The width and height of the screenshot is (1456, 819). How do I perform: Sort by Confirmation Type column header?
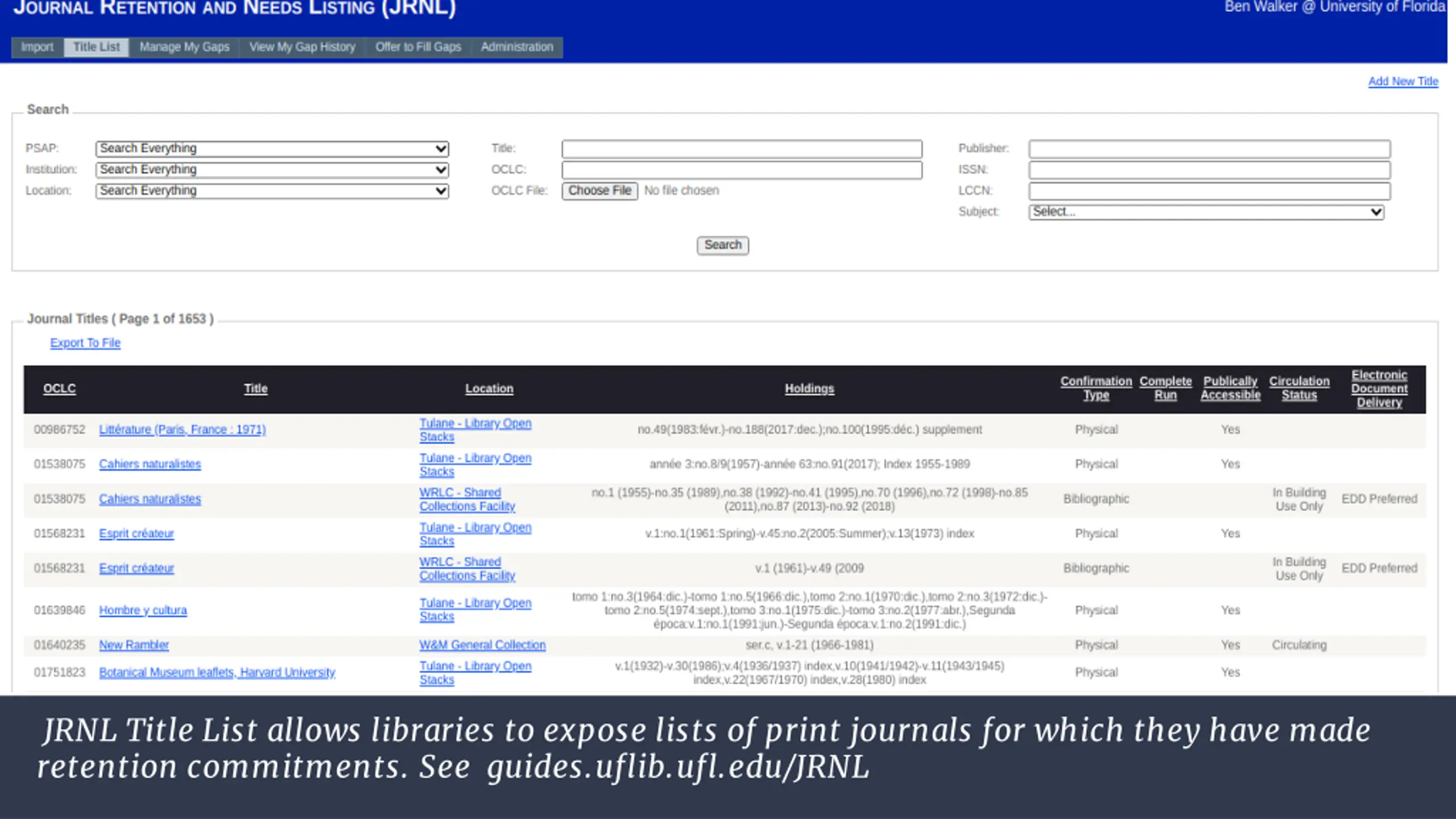pyautogui.click(x=1096, y=388)
